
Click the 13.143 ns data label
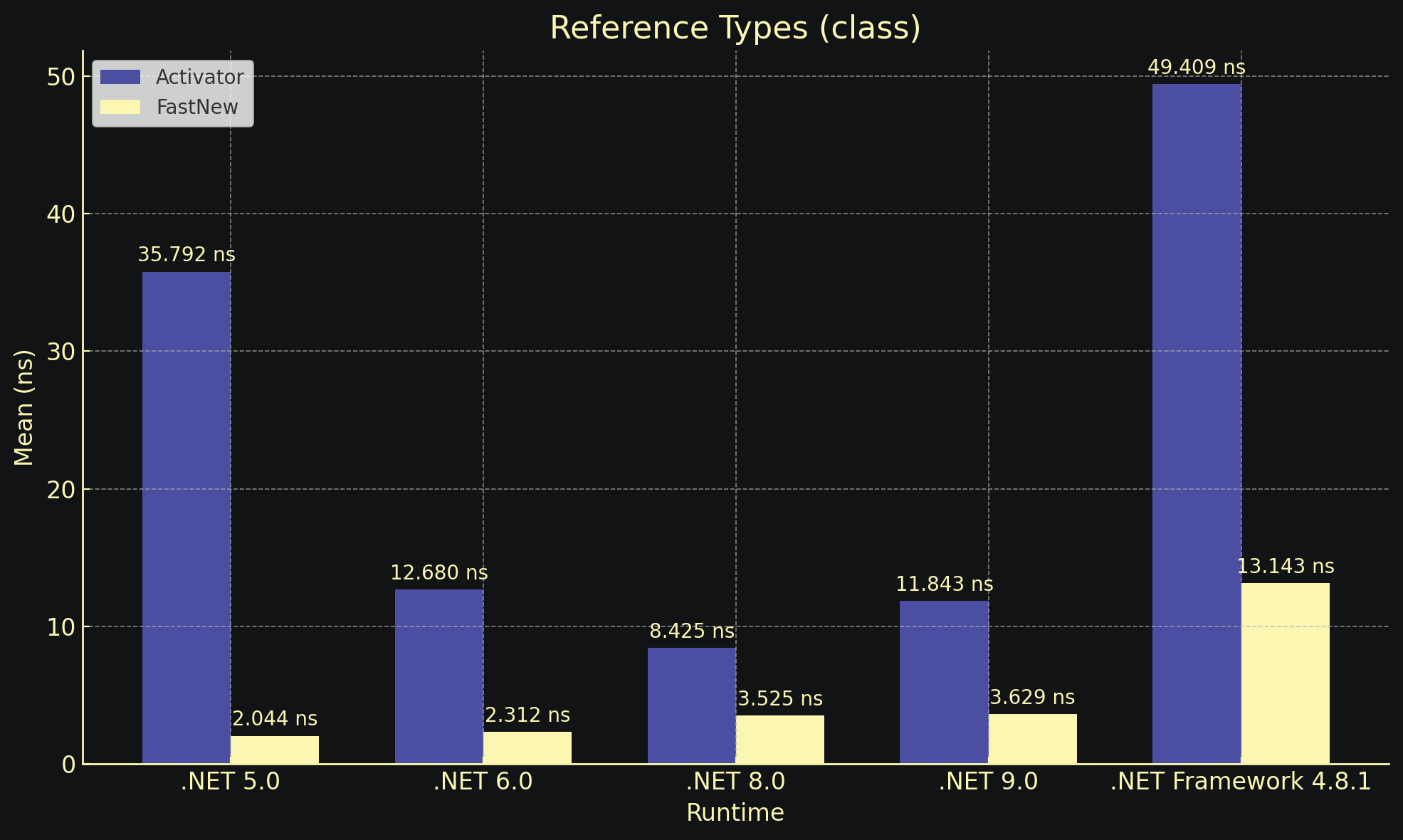click(x=1285, y=567)
